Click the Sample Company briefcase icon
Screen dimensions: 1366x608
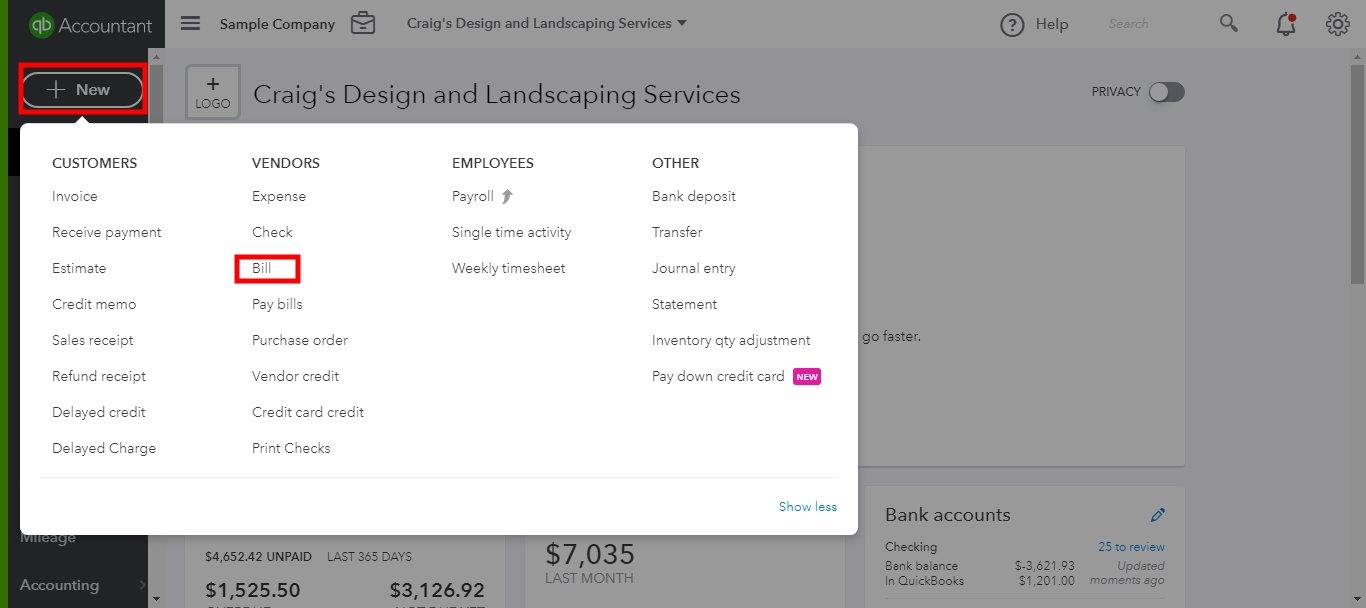click(363, 22)
